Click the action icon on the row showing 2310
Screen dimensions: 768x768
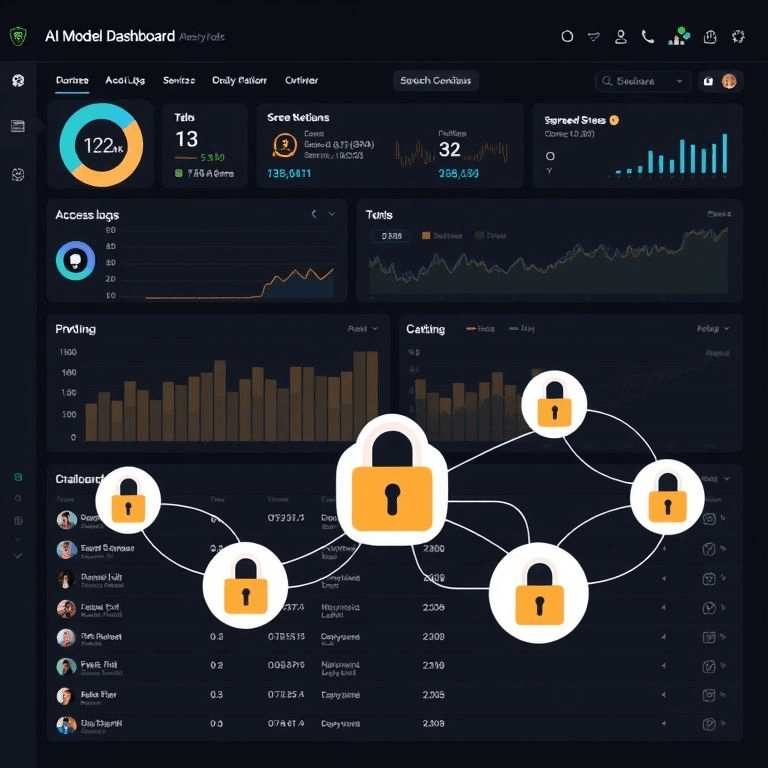708,666
